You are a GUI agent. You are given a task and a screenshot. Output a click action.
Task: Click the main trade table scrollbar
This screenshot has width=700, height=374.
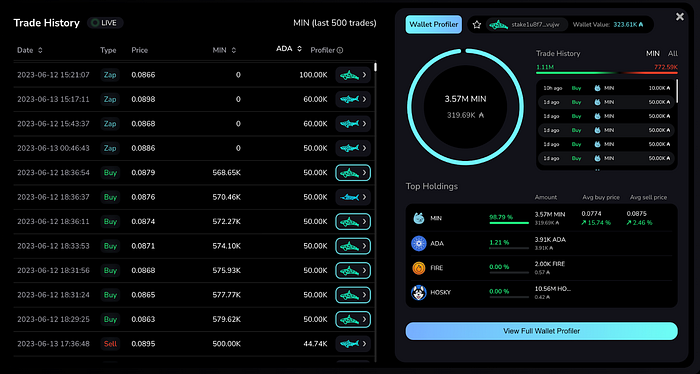(375, 67)
